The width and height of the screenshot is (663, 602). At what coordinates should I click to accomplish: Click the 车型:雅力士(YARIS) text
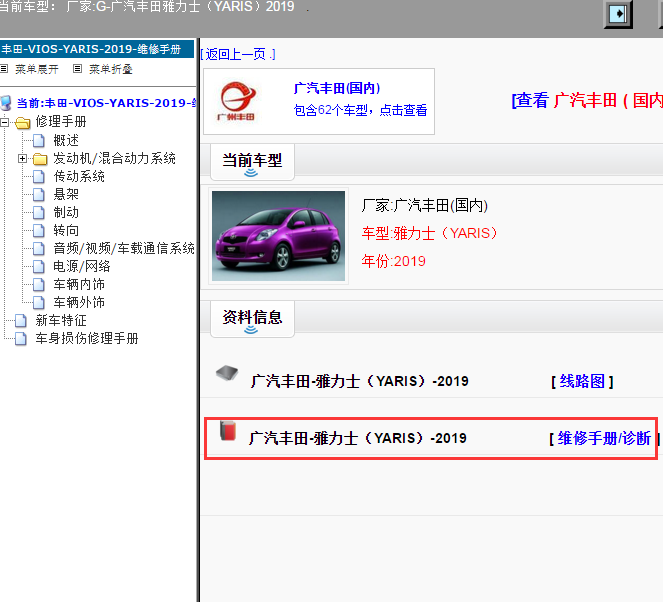430,233
